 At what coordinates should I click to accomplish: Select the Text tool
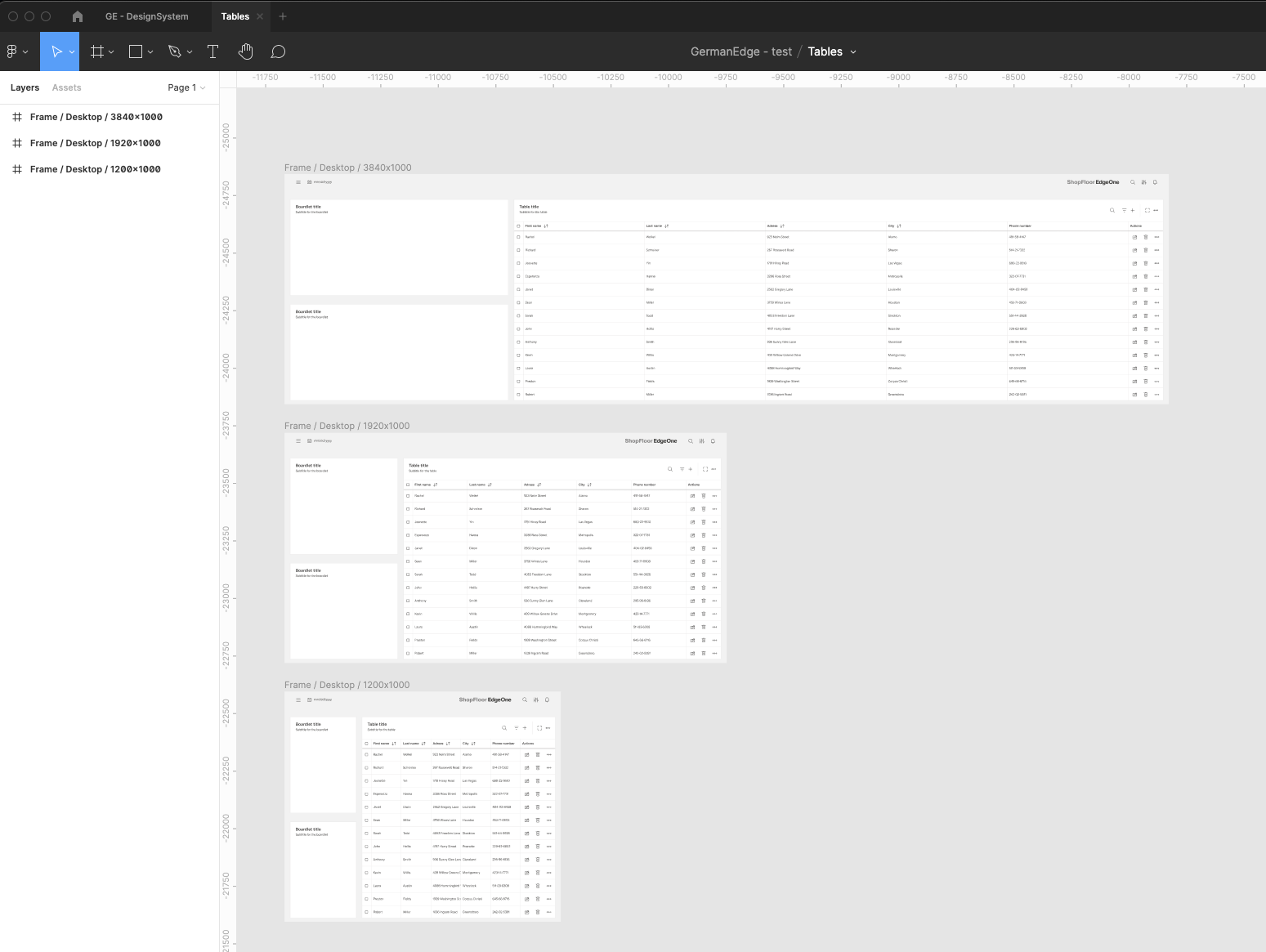[212, 51]
